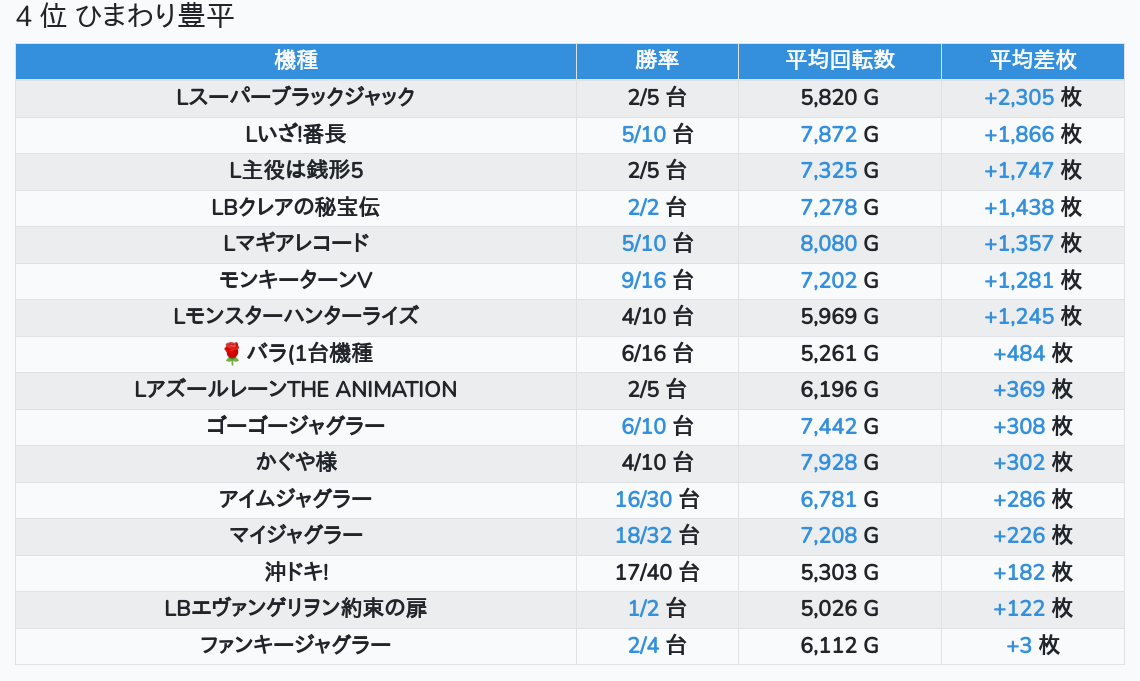Click the 平均差枚 column header
The image size is (1140, 681).
tap(1032, 60)
